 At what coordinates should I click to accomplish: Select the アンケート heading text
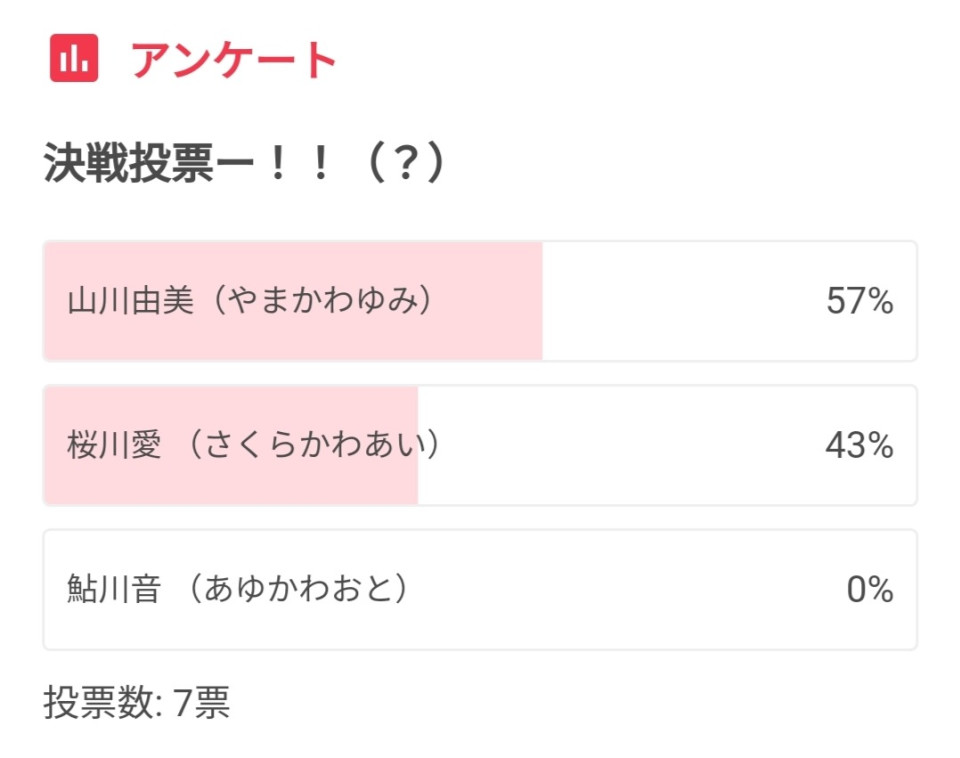(x=233, y=59)
